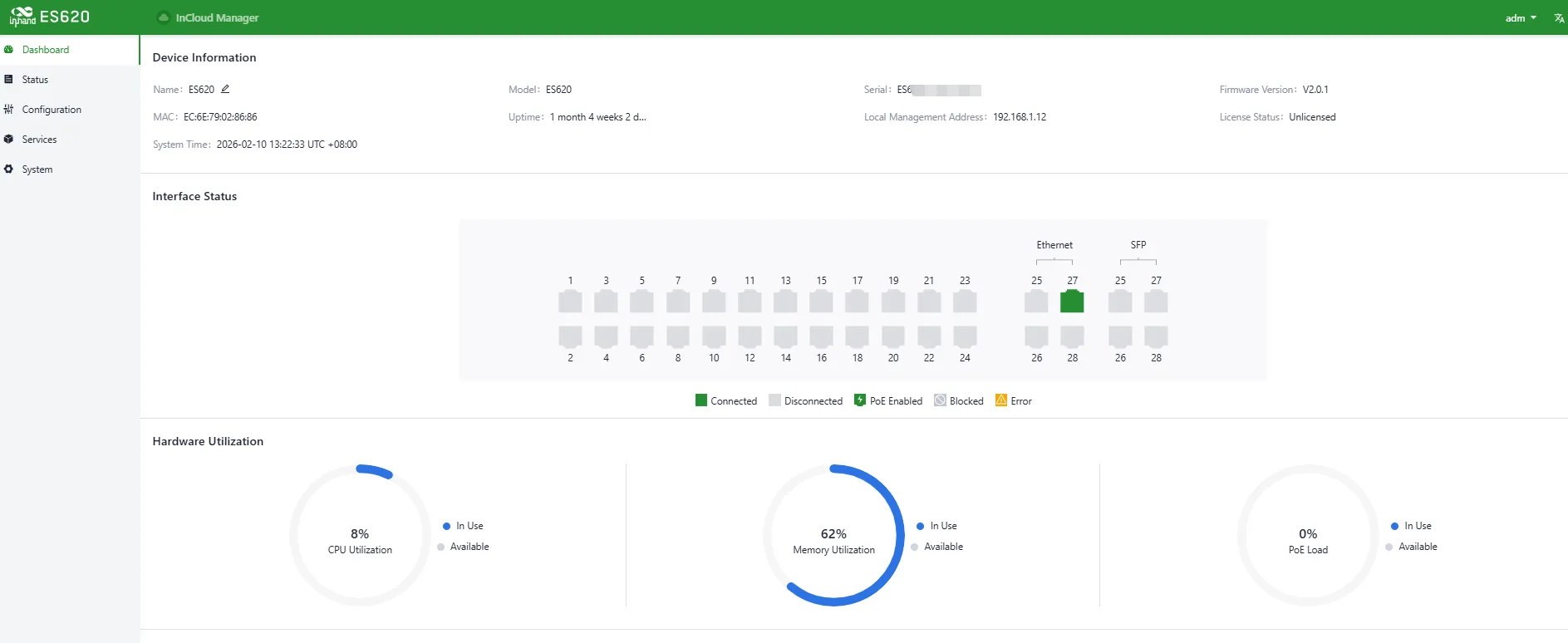
Task: Click SFP port 28 icon
Action: pyautogui.click(x=1156, y=336)
